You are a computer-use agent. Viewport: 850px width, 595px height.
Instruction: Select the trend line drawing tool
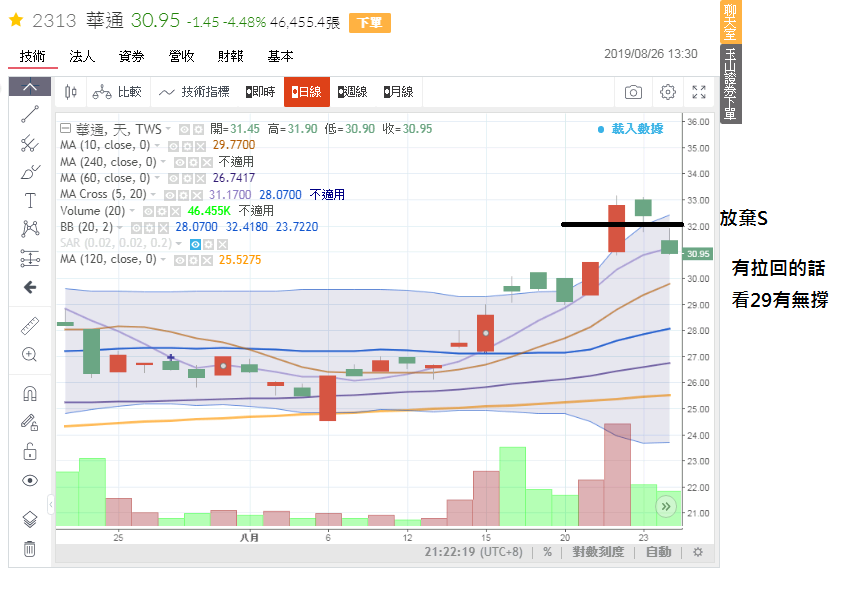tap(30, 114)
